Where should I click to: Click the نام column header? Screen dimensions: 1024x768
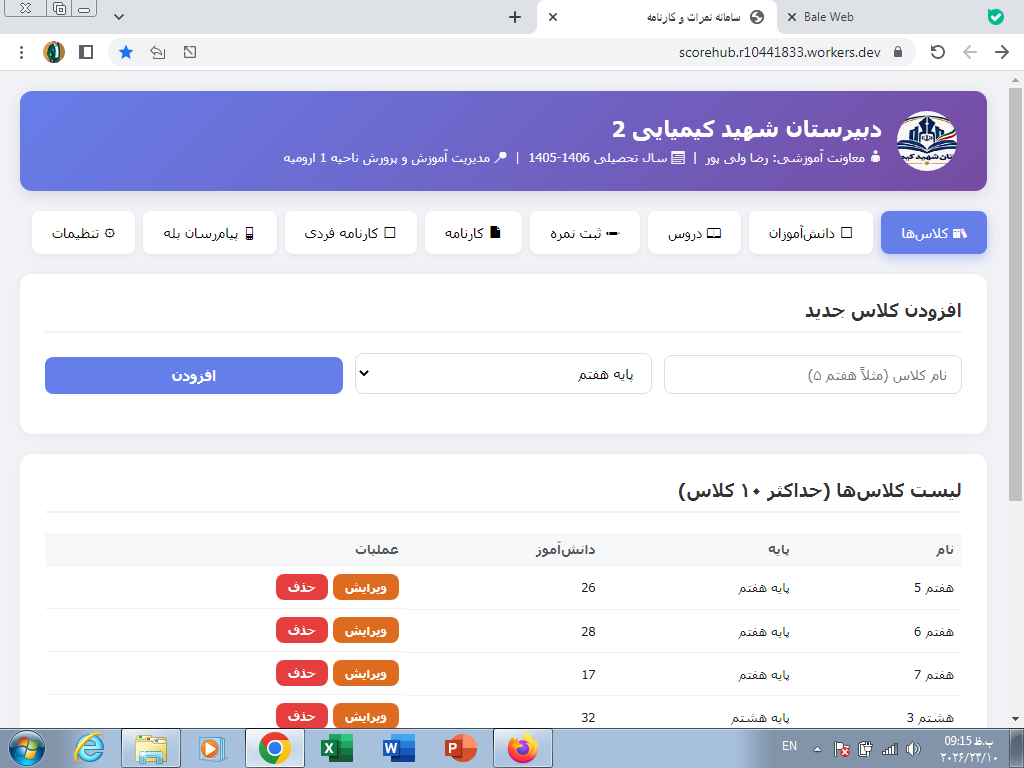pyautogui.click(x=944, y=550)
